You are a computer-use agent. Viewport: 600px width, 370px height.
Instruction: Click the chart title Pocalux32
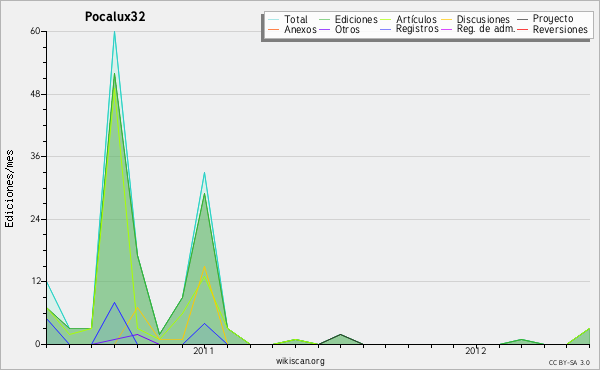[115, 17]
